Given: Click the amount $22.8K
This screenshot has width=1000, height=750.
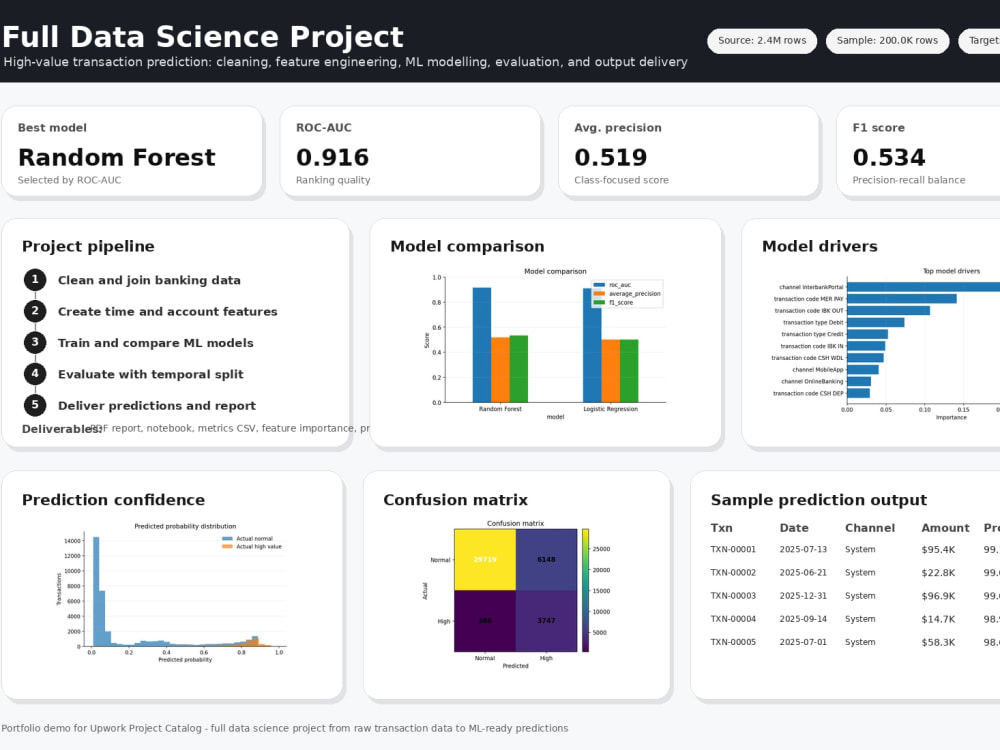Looking at the screenshot, I should coord(938,572).
